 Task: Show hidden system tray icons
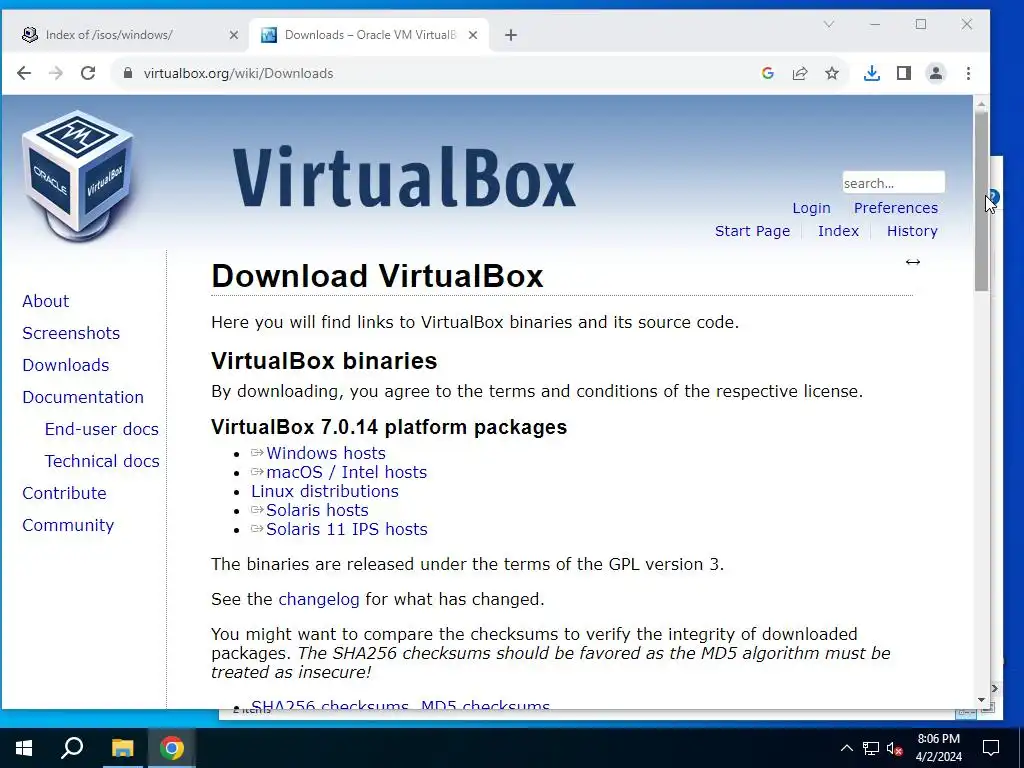846,748
